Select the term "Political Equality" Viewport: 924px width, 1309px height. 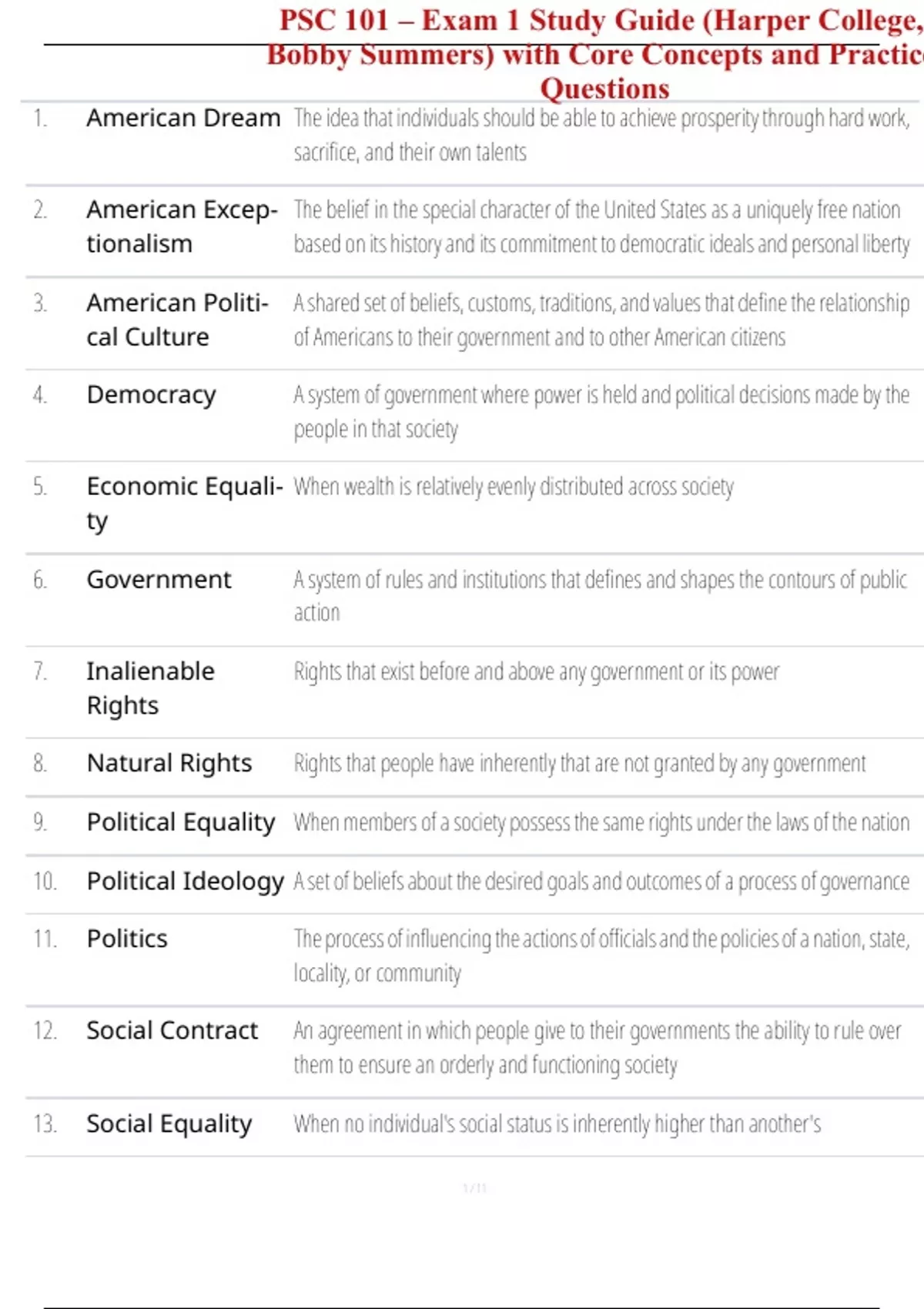tap(180, 822)
